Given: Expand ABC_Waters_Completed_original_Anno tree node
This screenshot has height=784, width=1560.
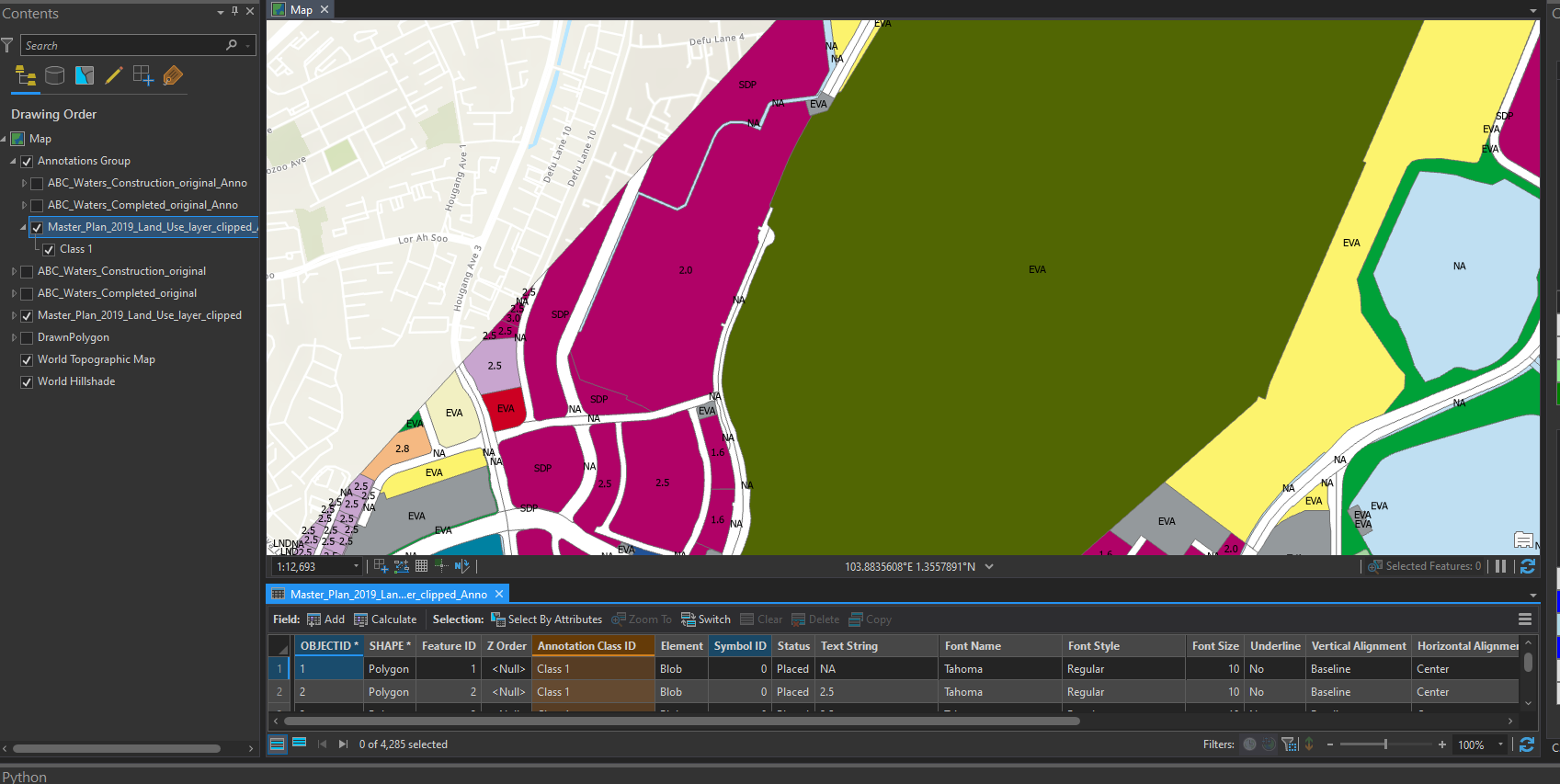Looking at the screenshot, I should pyautogui.click(x=24, y=205).
